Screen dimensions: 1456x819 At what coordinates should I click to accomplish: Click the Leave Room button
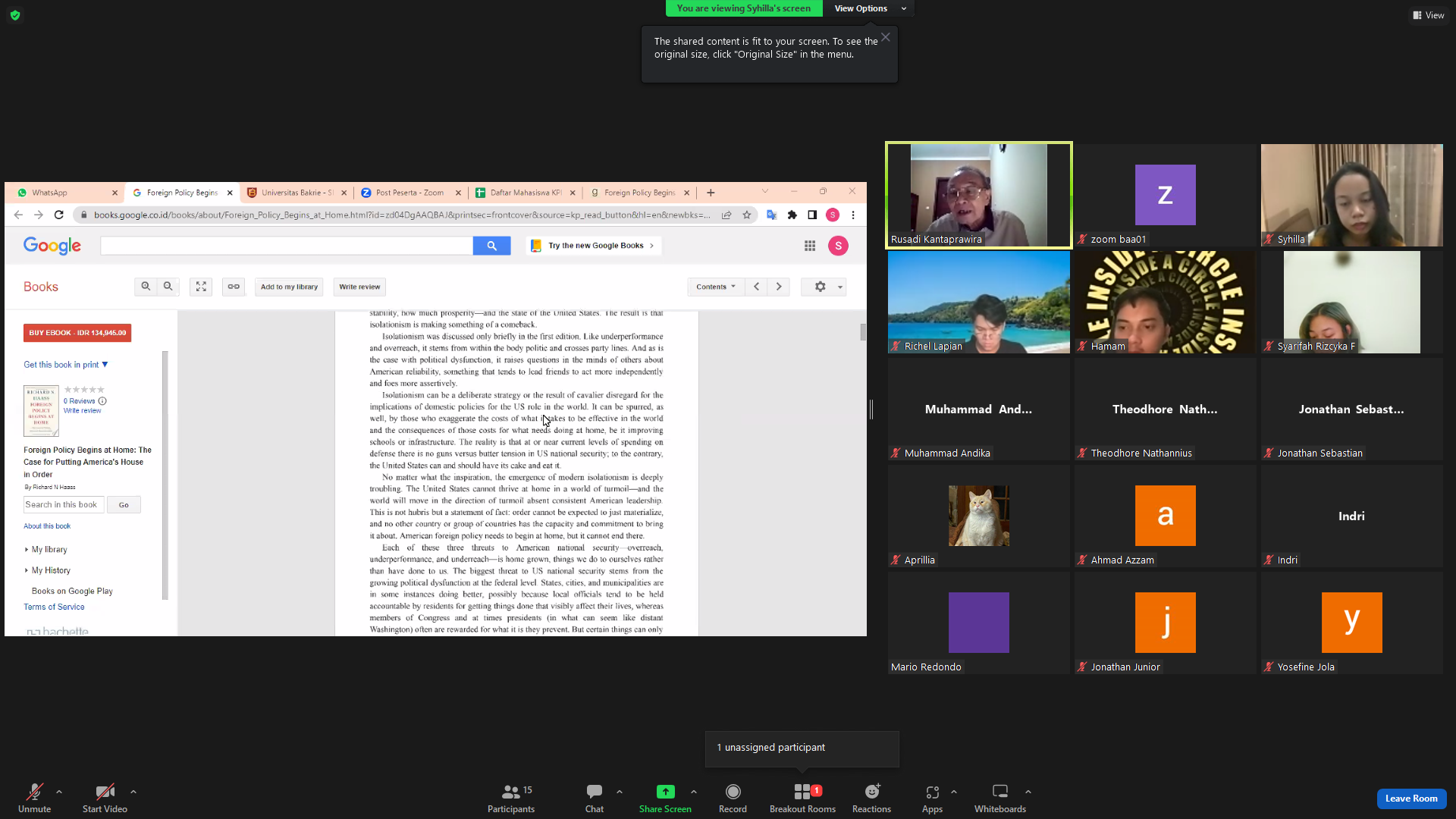coord(1411,799)
